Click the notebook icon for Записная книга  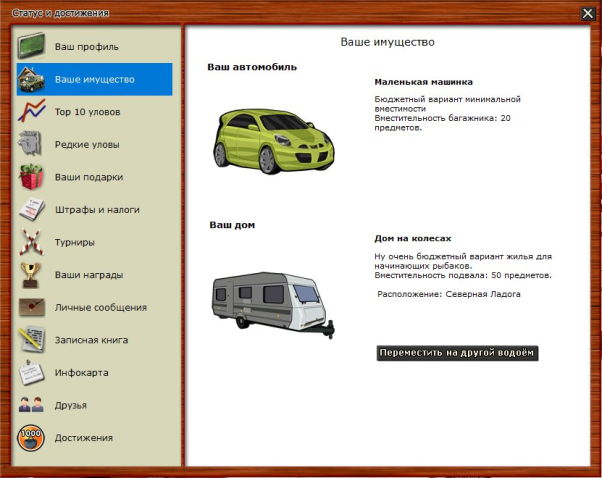pyautogui.click(x=32, y=340)
